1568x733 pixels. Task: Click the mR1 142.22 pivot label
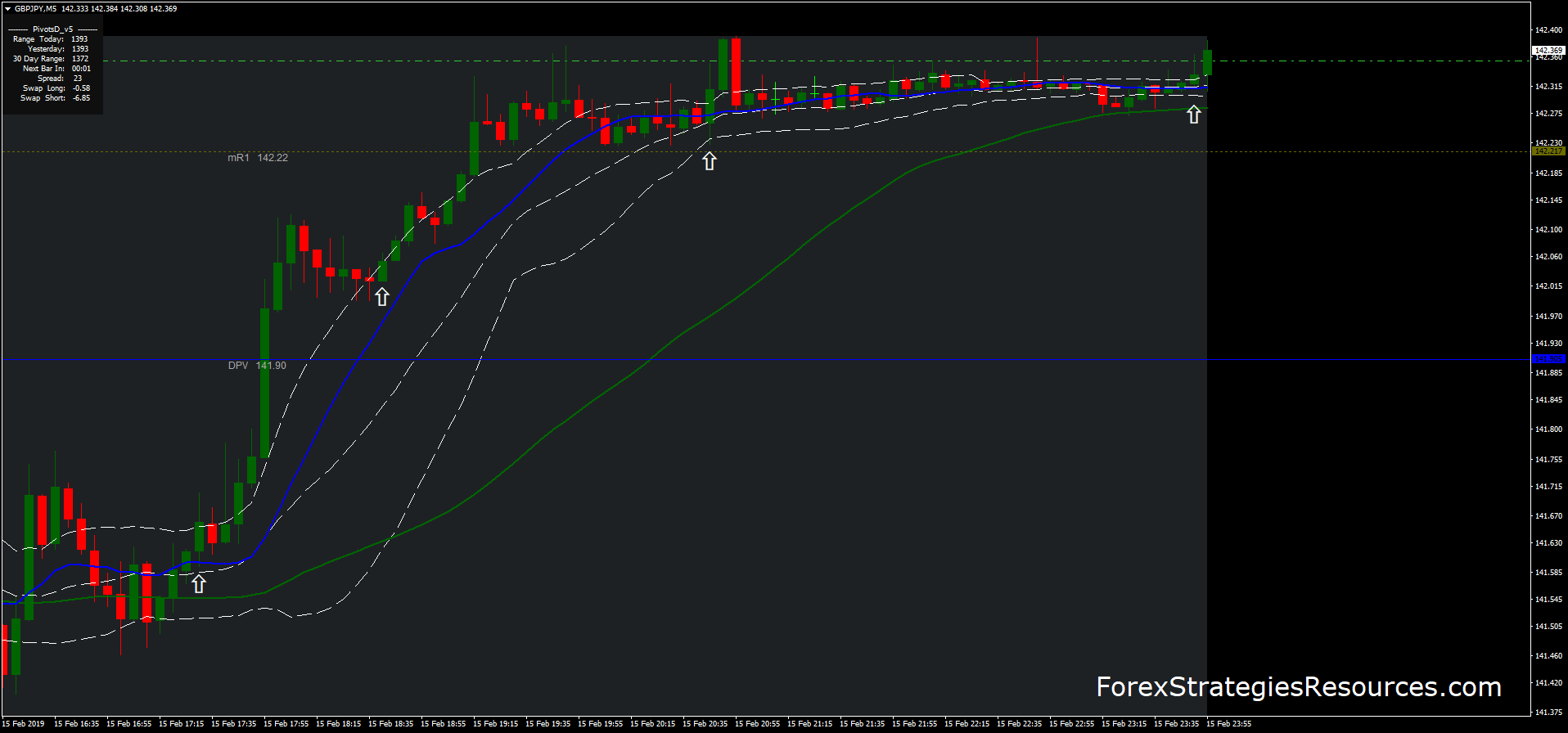pyautogui.click(x=258, y=158)
